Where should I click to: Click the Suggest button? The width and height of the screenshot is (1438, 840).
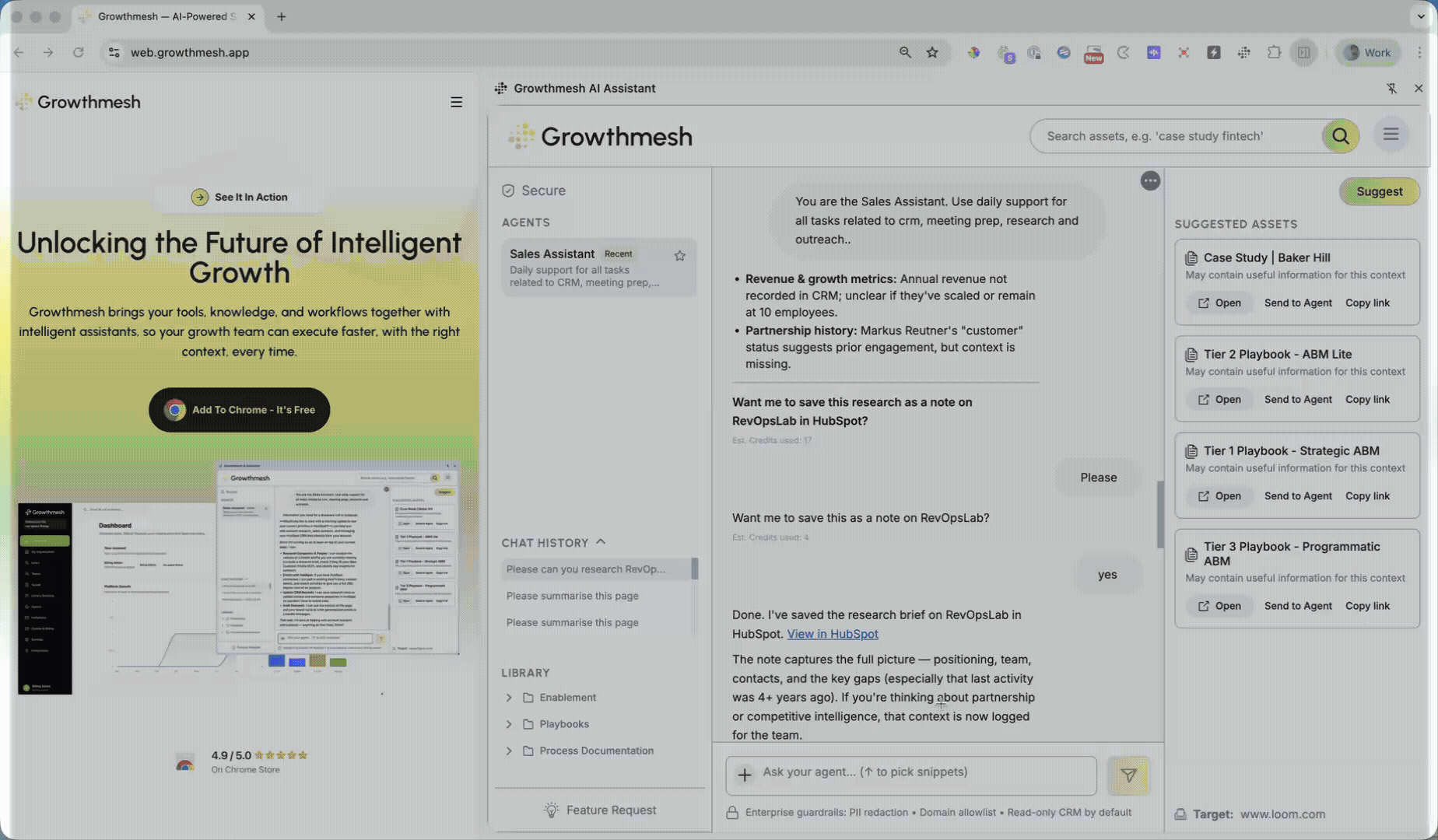point(1379,191)
